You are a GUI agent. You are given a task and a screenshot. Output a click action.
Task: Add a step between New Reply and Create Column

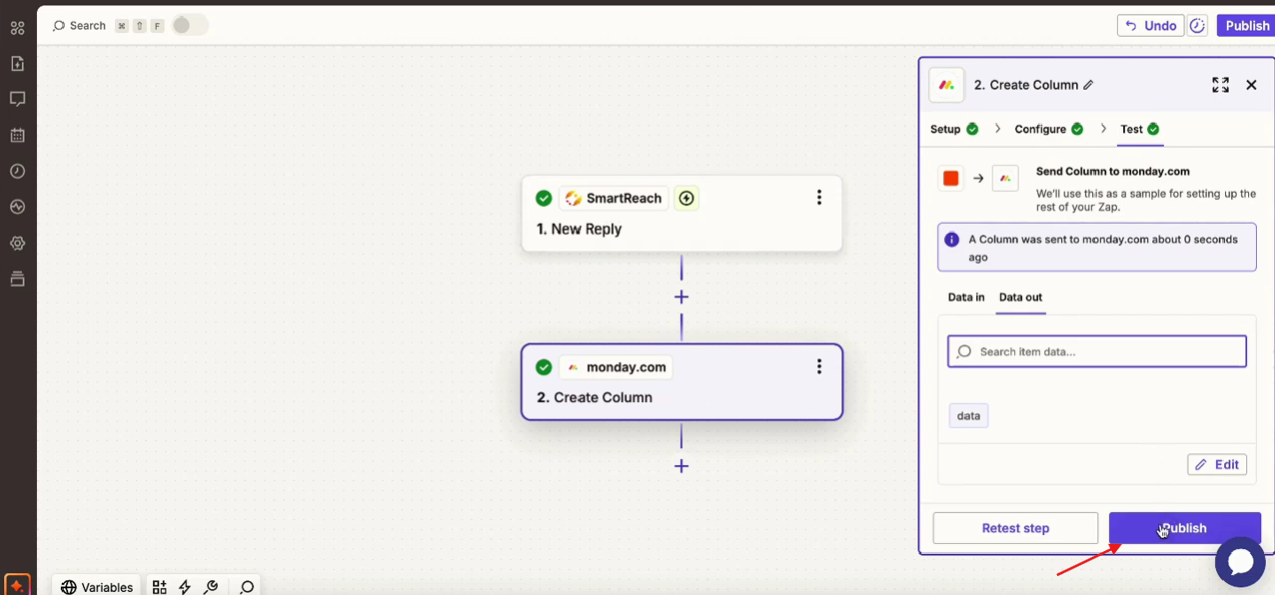click(x=681, y=297)
